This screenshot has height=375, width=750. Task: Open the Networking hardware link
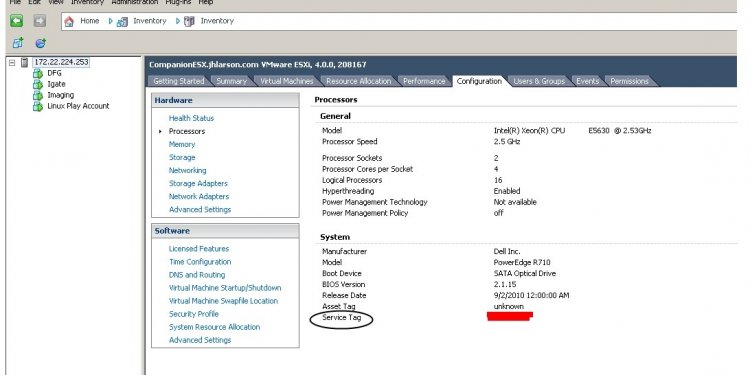[188, 170]
